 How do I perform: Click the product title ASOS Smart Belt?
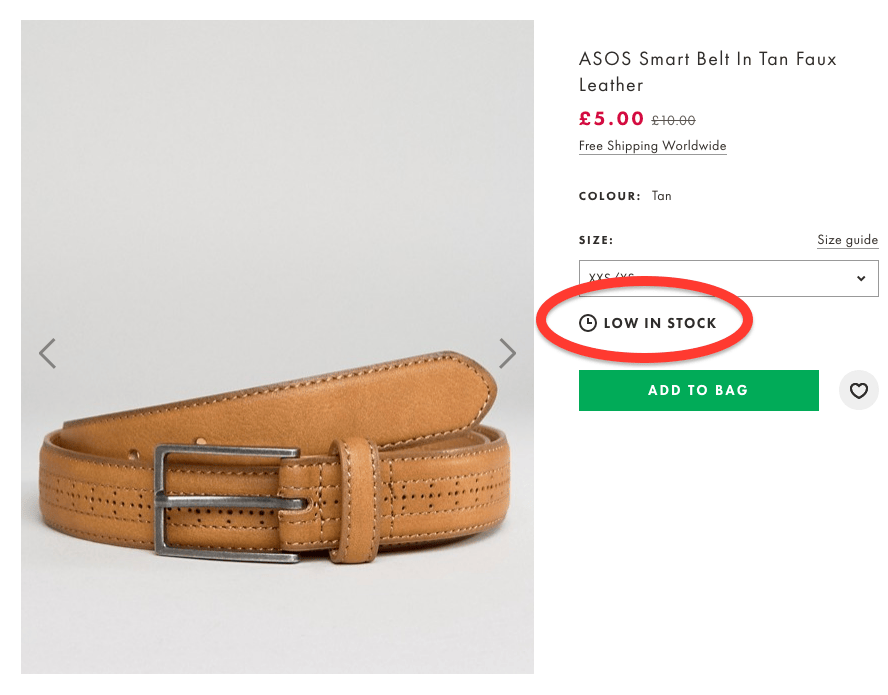coord(707,70)
